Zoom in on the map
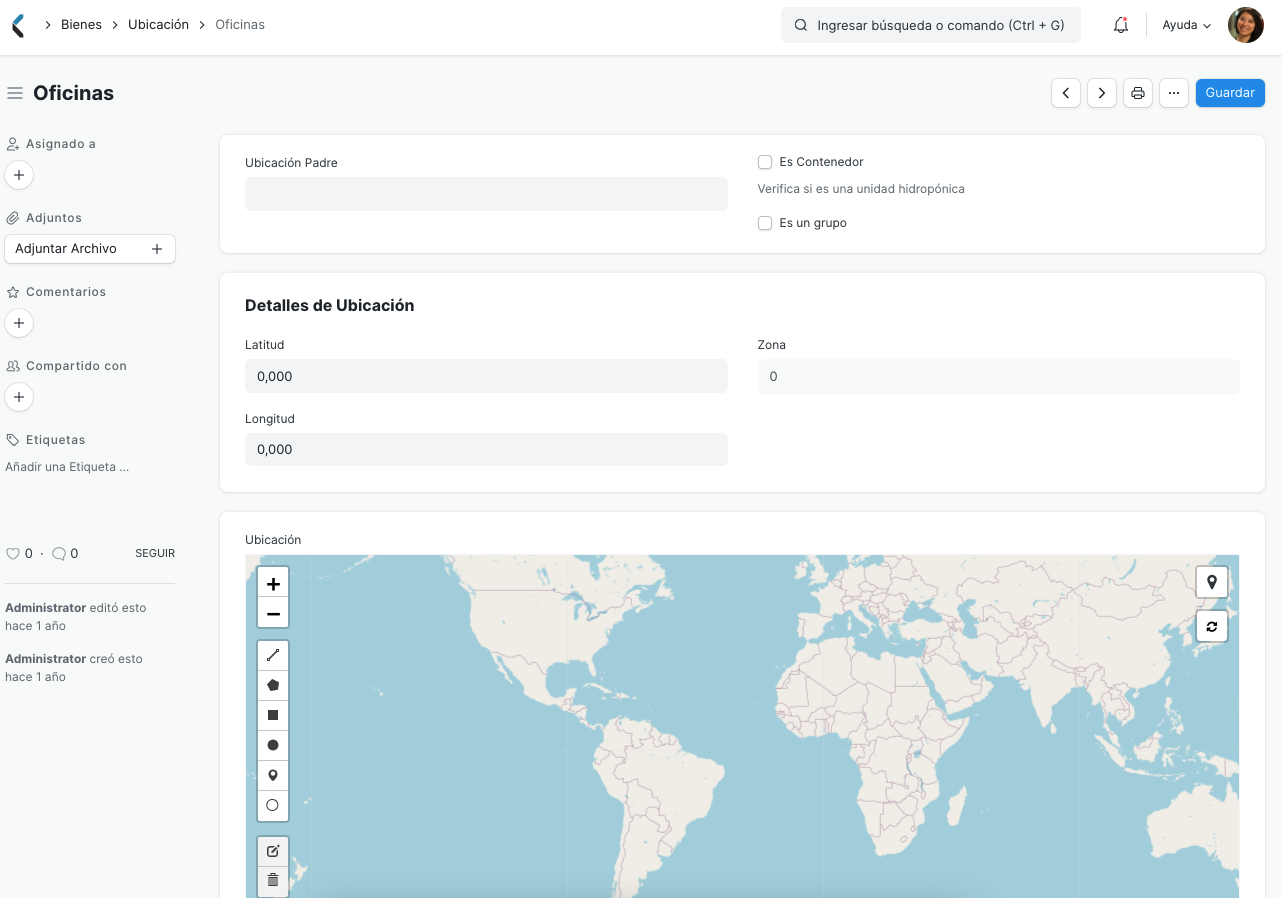The width and height of the screenshot is (1282, 898). tap(273, 584)
